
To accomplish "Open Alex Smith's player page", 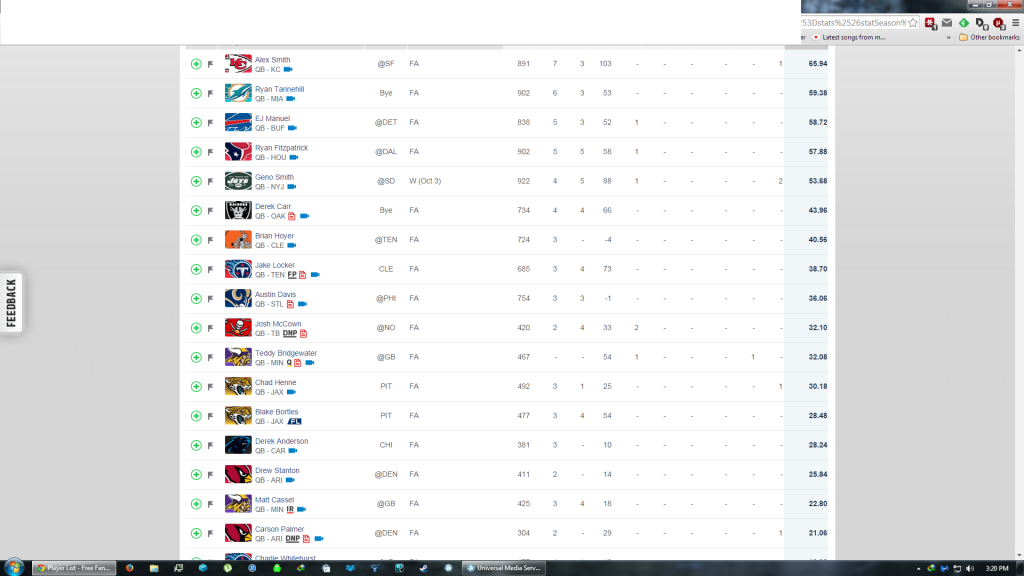I will tap(272, 59).
